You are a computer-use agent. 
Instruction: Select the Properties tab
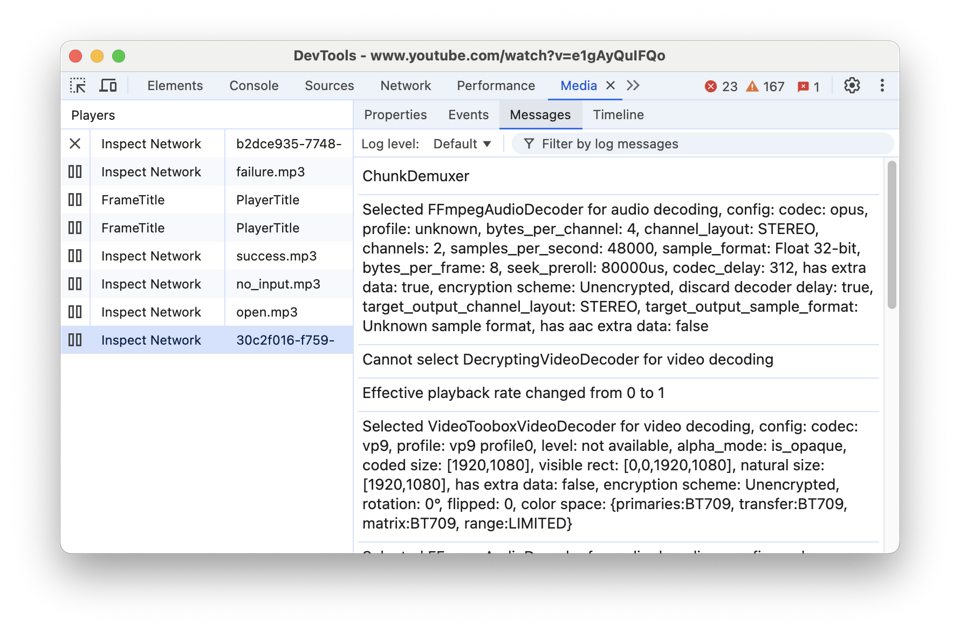395,115
